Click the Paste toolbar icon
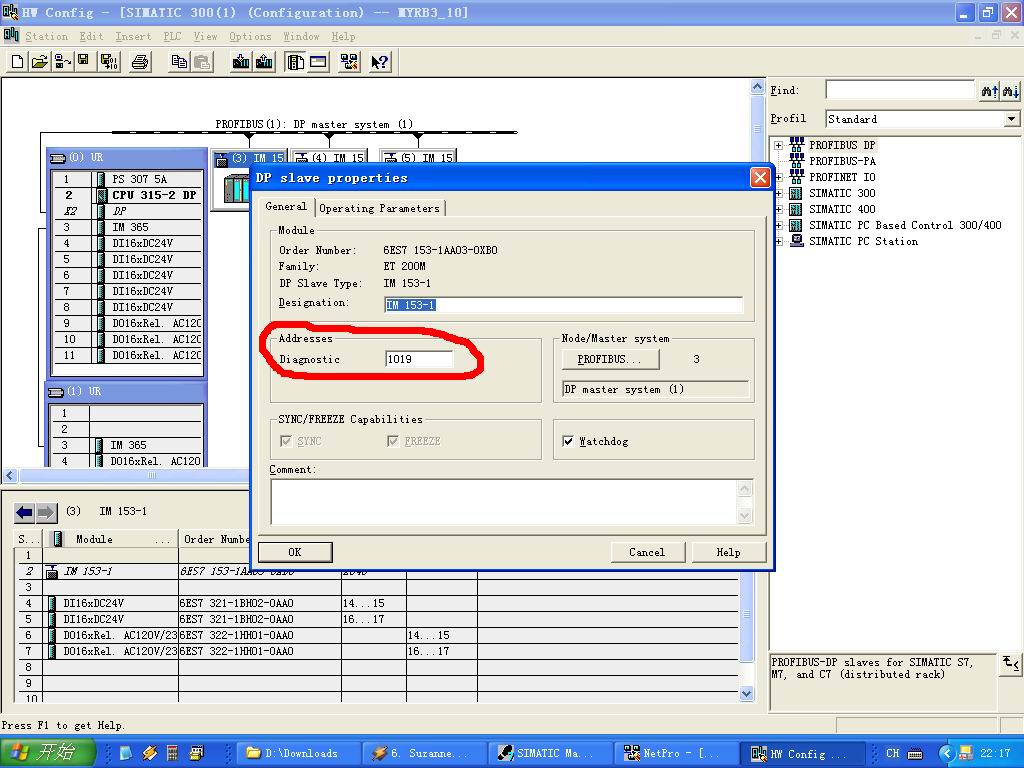The height and width of the screenshot is (768, 1024). point(202,62)
